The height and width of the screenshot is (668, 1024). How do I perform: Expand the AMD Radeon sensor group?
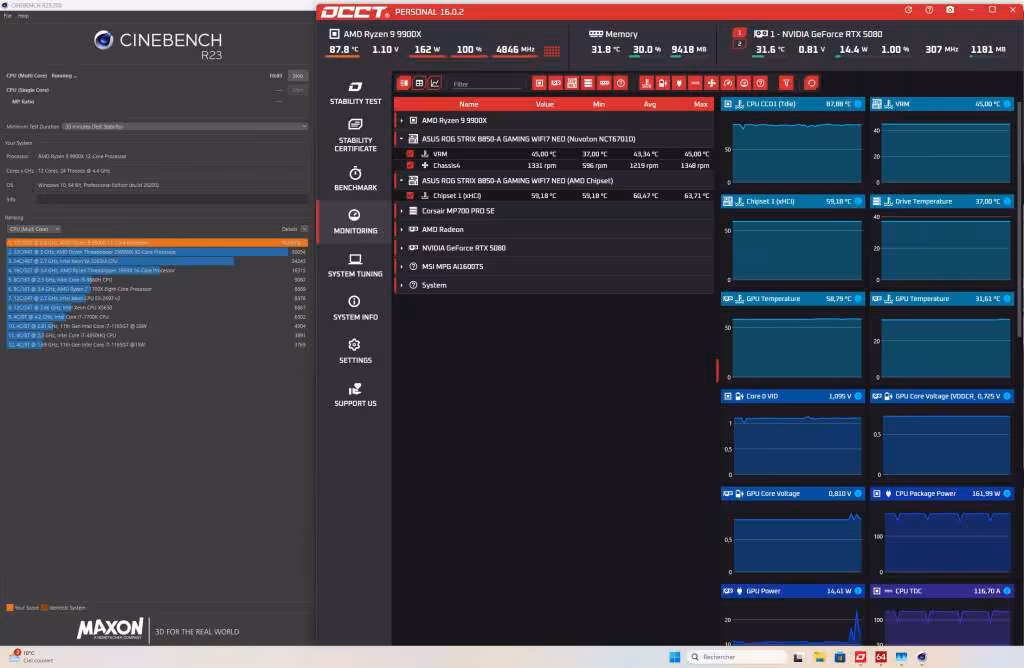click(x=402, y=229)
